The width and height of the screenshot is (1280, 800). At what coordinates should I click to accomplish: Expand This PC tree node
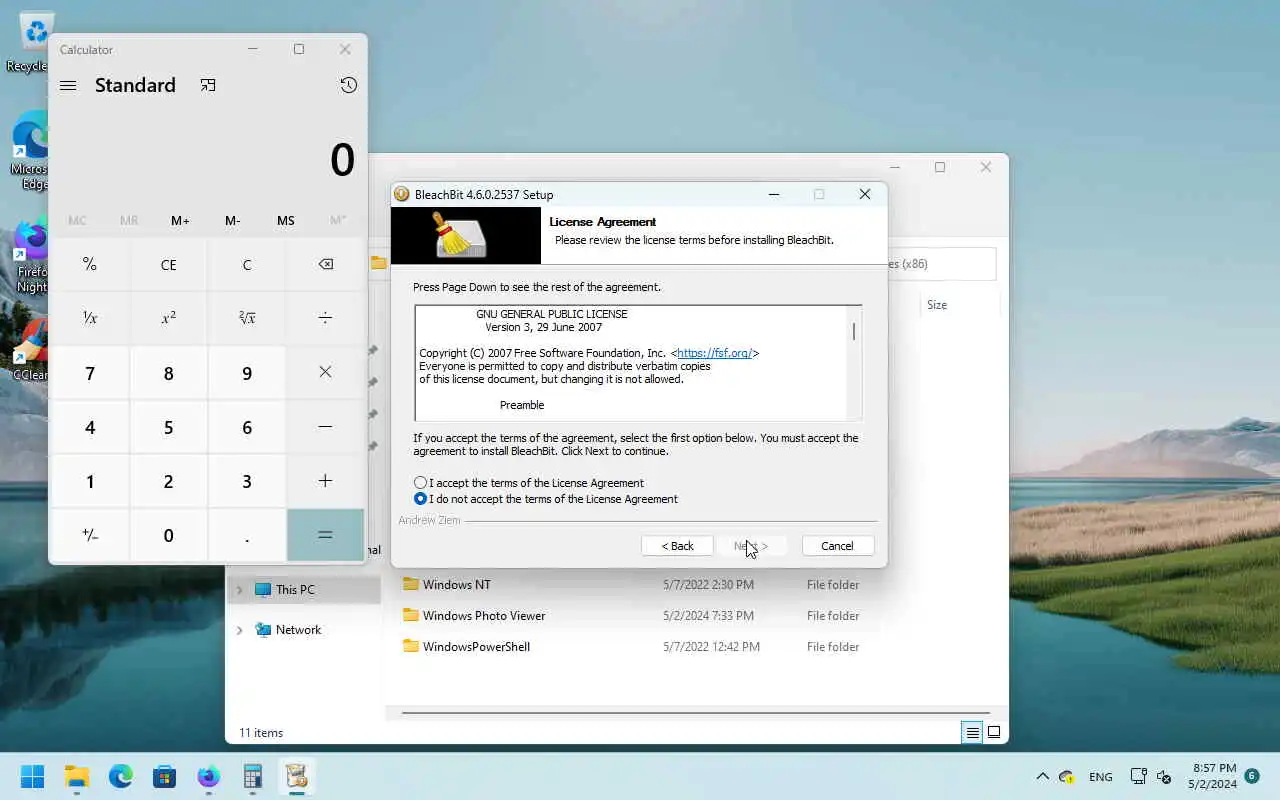point(239,590)
